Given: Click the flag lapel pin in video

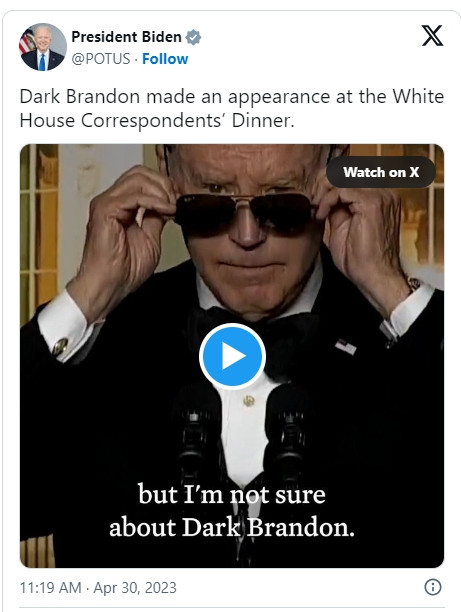Looking at the screenshot, I should (345, 346).
